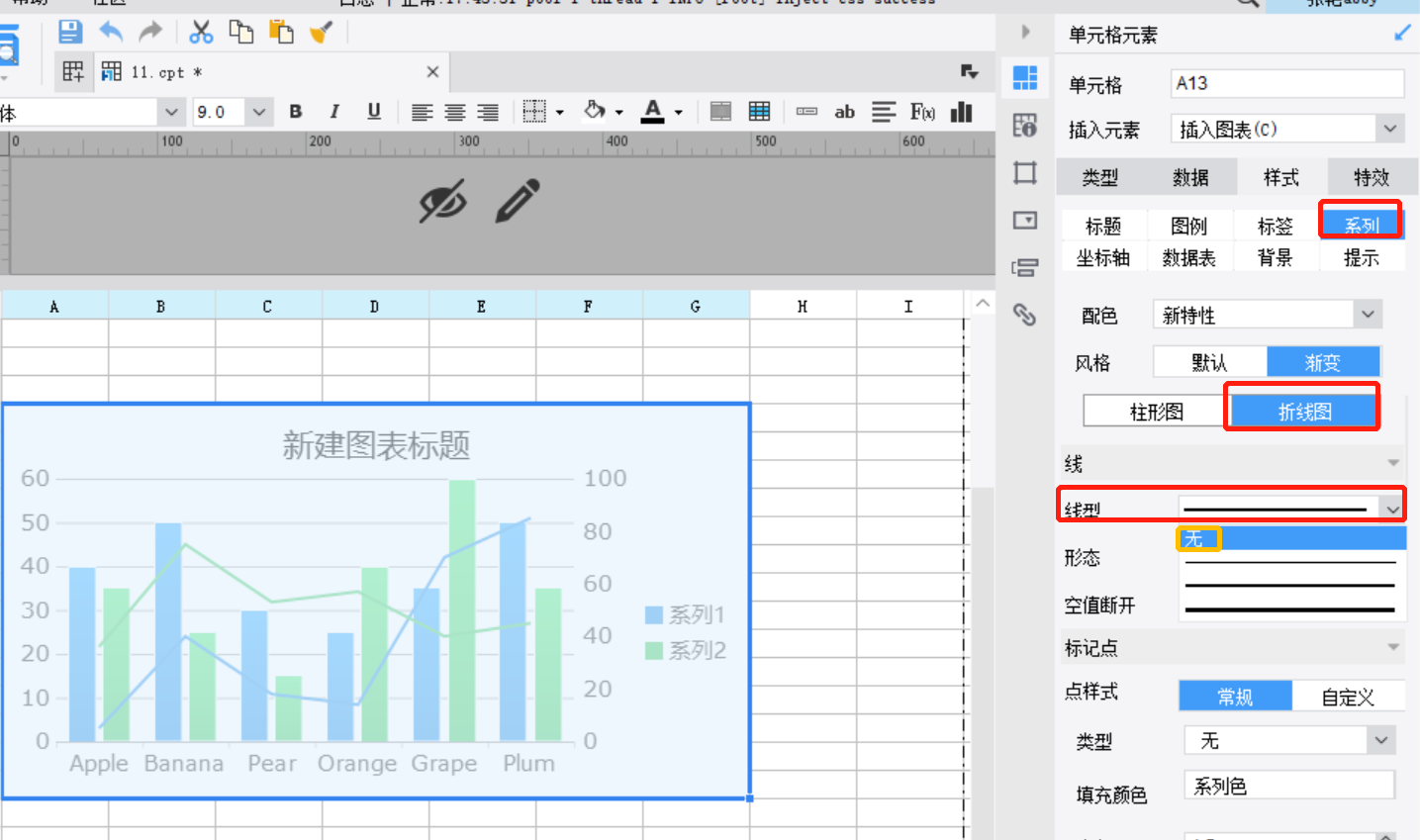Image resolution: width=1420 pixels, height=840 pixels.
Task: Close the 11.cpt tab
Action: (432, 72)
